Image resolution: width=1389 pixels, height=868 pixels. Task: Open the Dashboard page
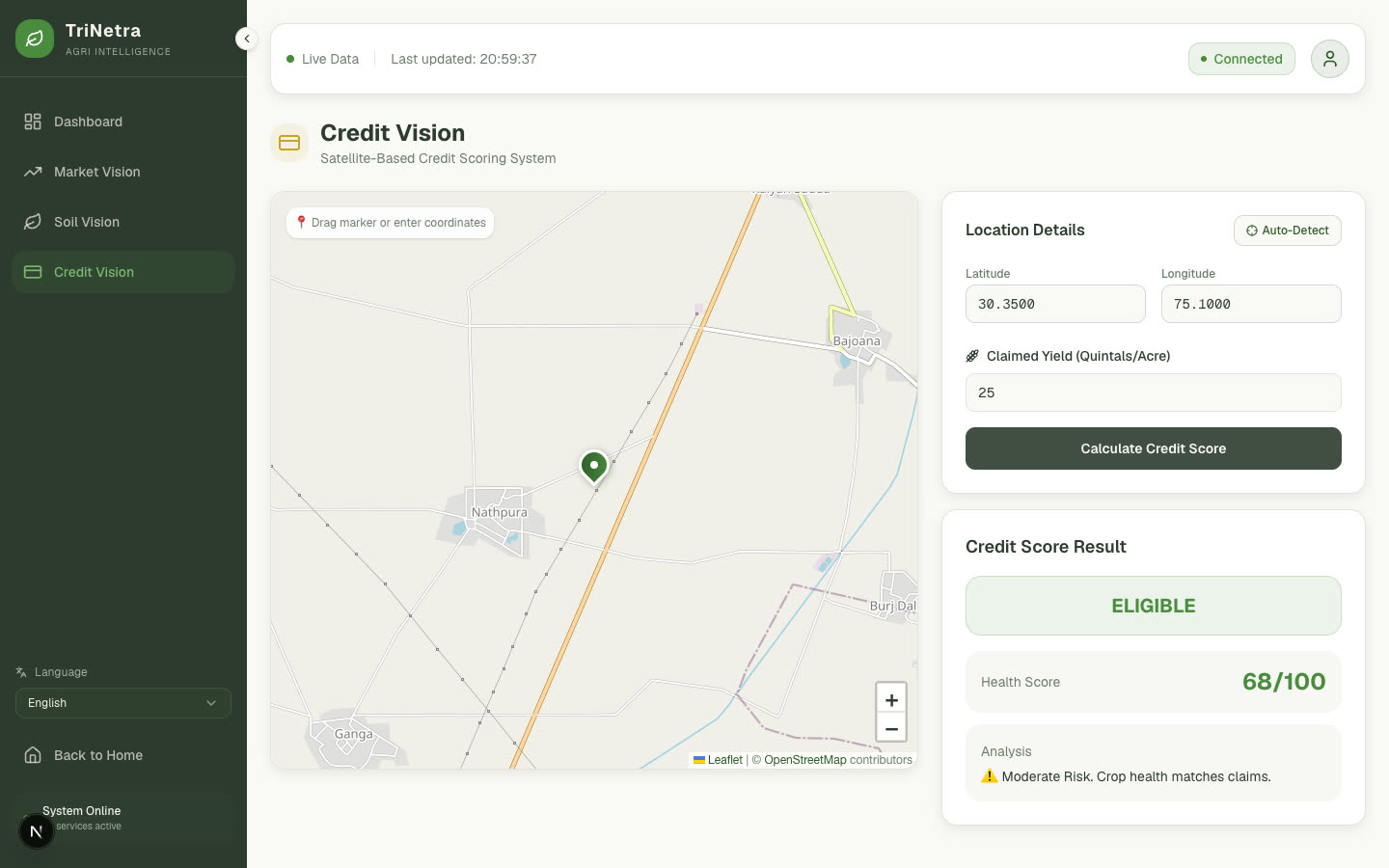click(x=123, y=122)
